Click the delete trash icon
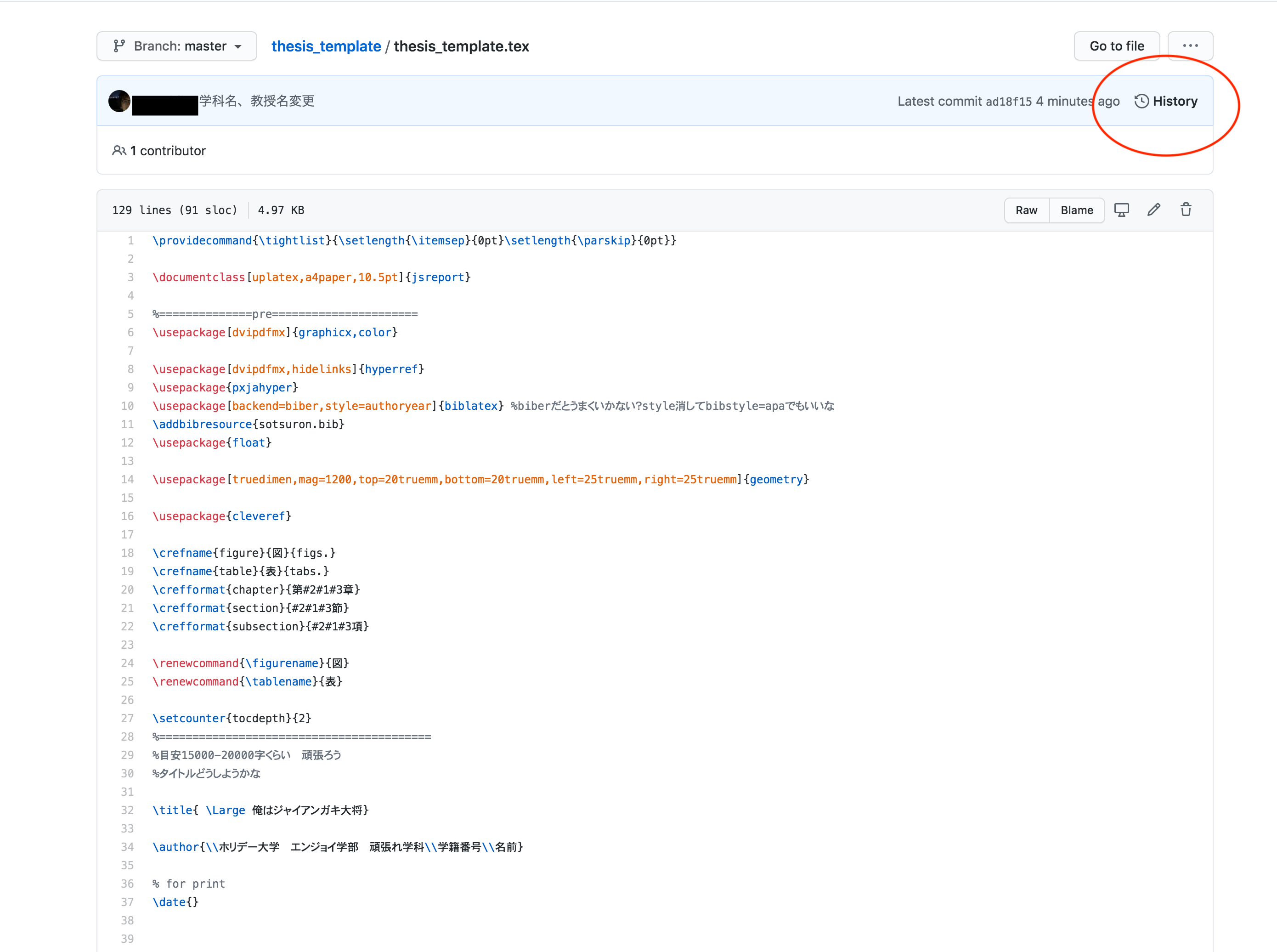Screen dimensions: 1277x952 (1188, 210)
